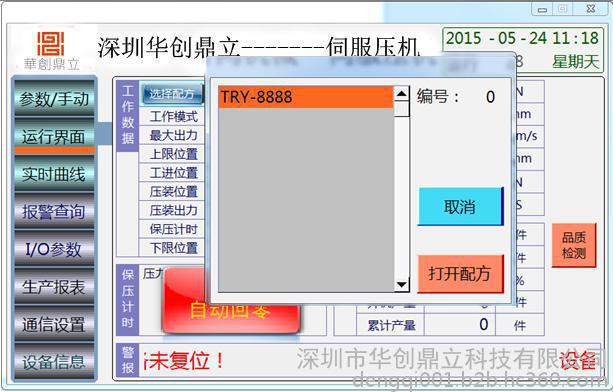
Task: Click 打开配方 to load recipe
Action: [460, 274]
